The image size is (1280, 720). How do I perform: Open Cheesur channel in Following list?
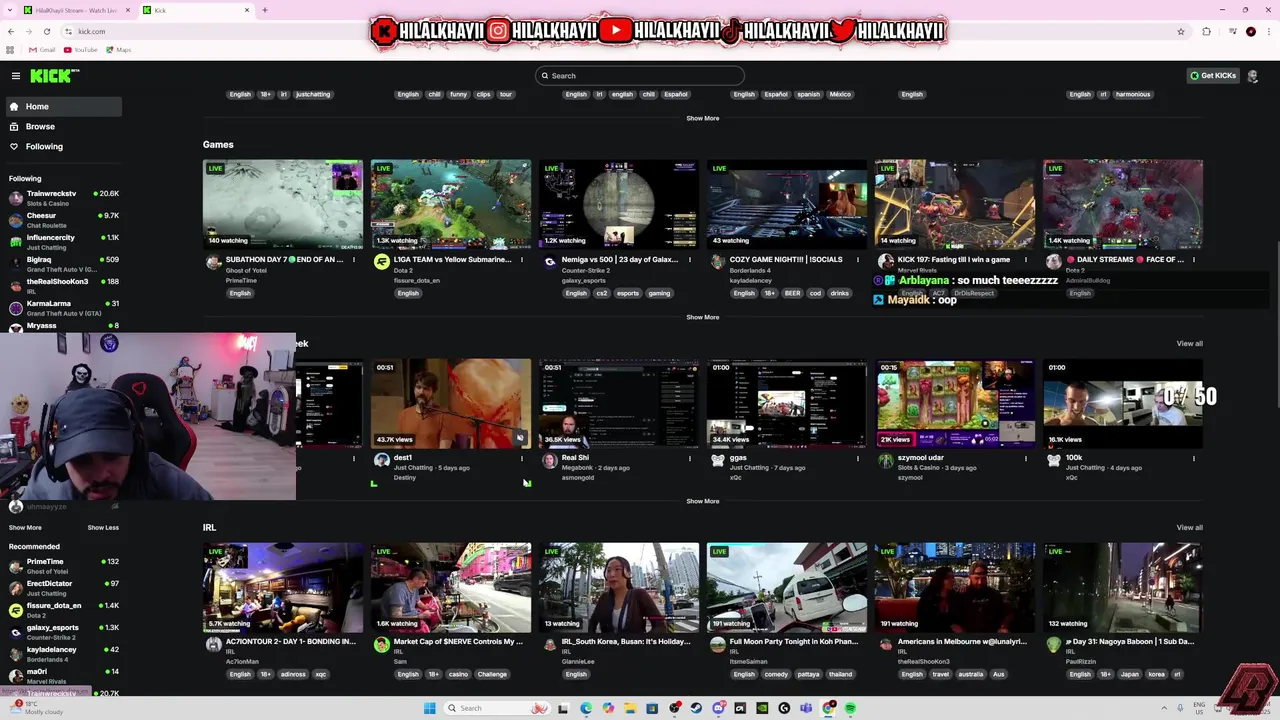pyautogui.click(x=64, y=219)
